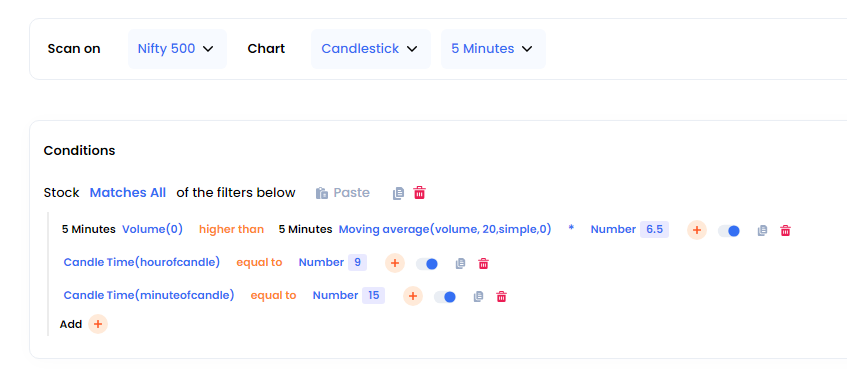Edit the Volume(0) indicator
The height and width of the screenshot is (374, 847).
point(152,230)
